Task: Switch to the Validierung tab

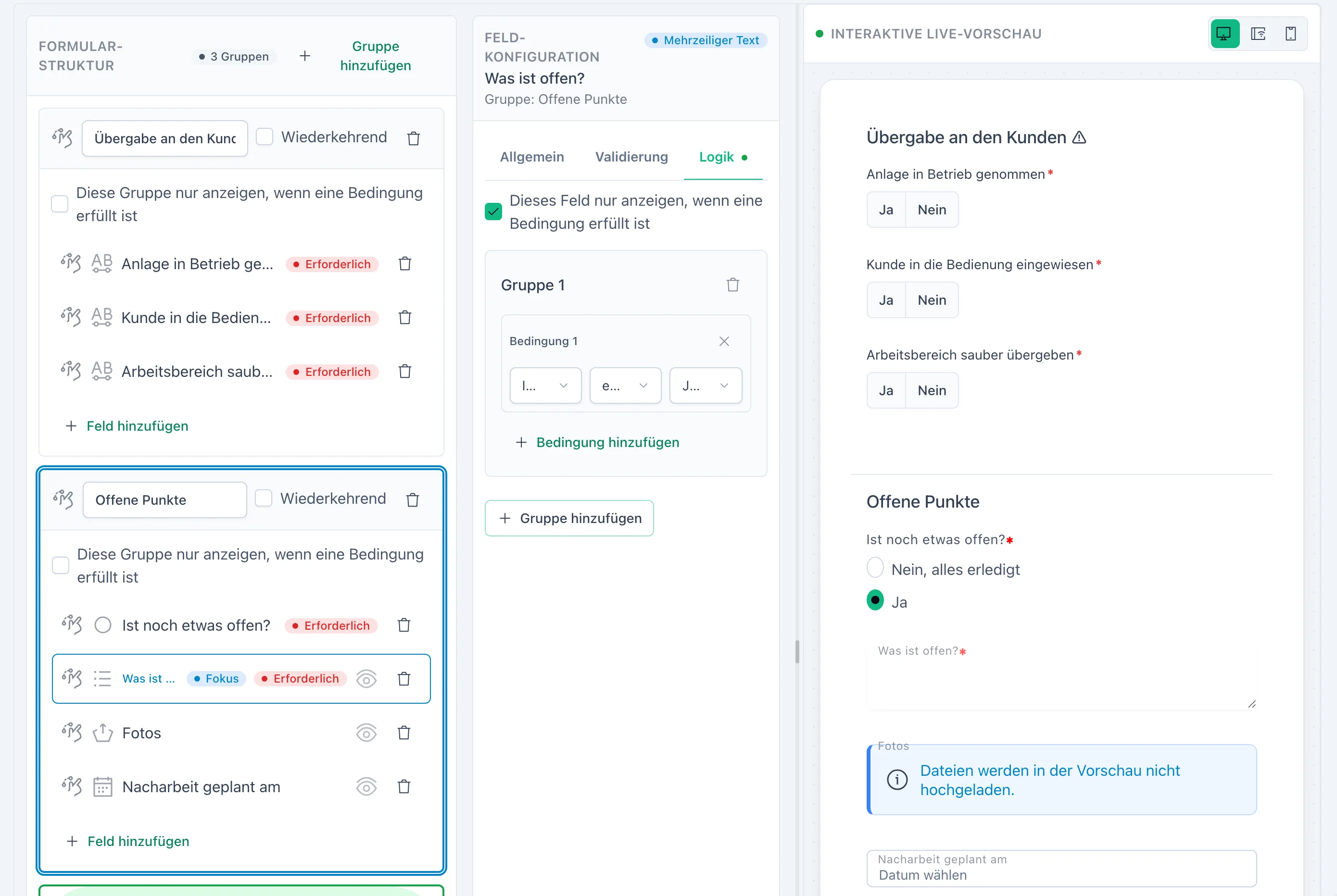Action: click(x=631, y=157)
